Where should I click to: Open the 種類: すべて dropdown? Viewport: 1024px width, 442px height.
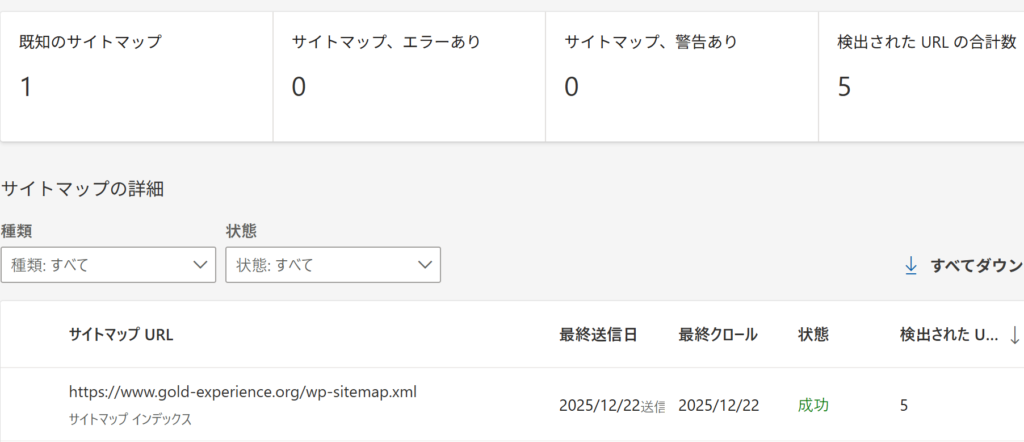coord(108,265)
